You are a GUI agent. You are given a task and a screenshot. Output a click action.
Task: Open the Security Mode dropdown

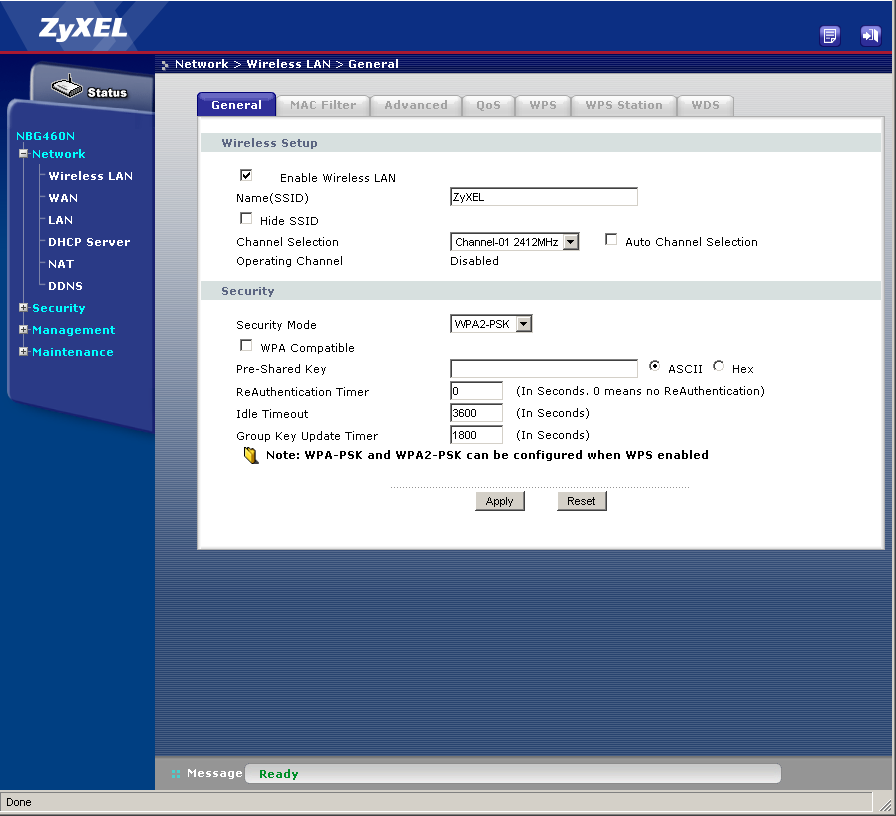(523, 324)
